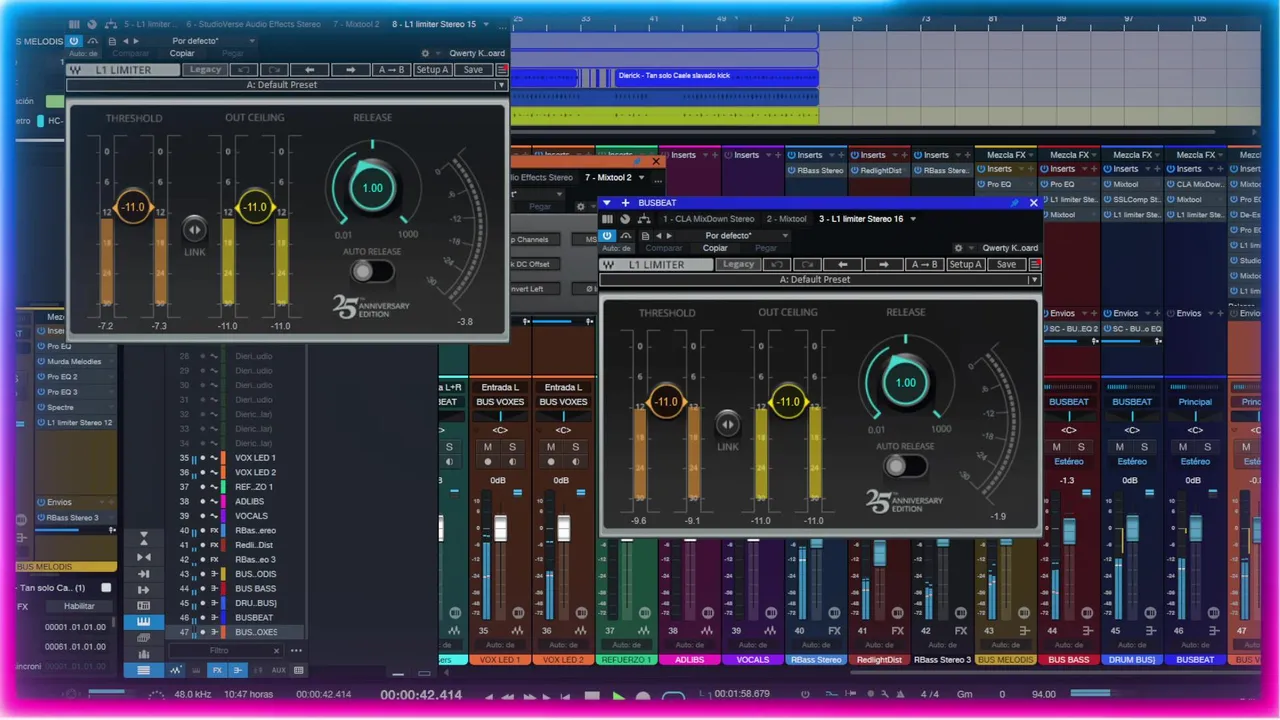Open hamburger menu in BUSBEAT L1 Limiter toolbar

(x=1035, y=264)
